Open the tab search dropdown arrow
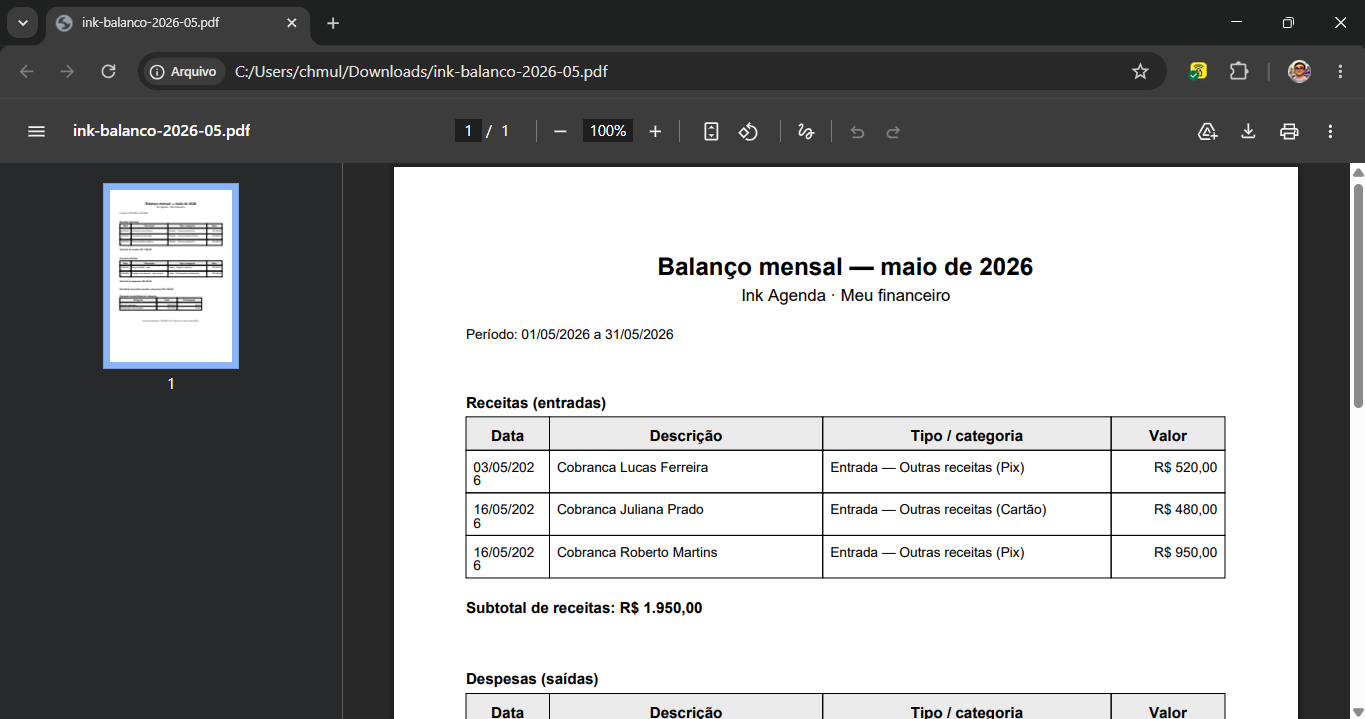1365x719 pixels. tap(22, 22)
